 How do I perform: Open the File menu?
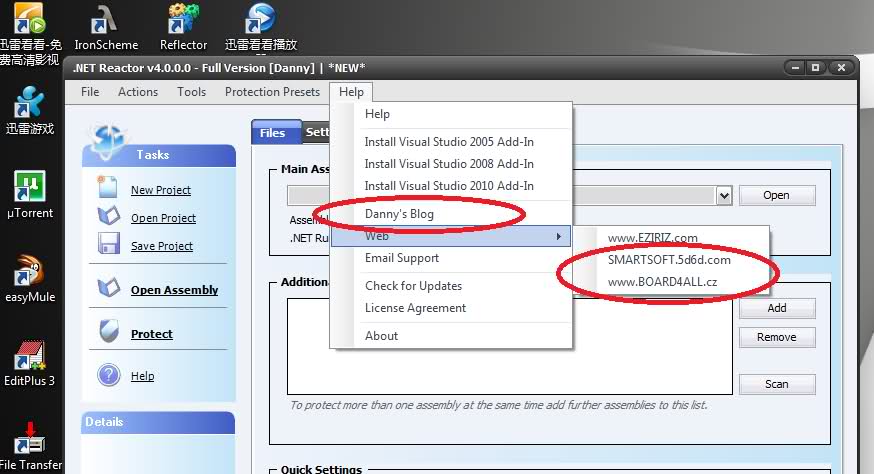[90, 92]
